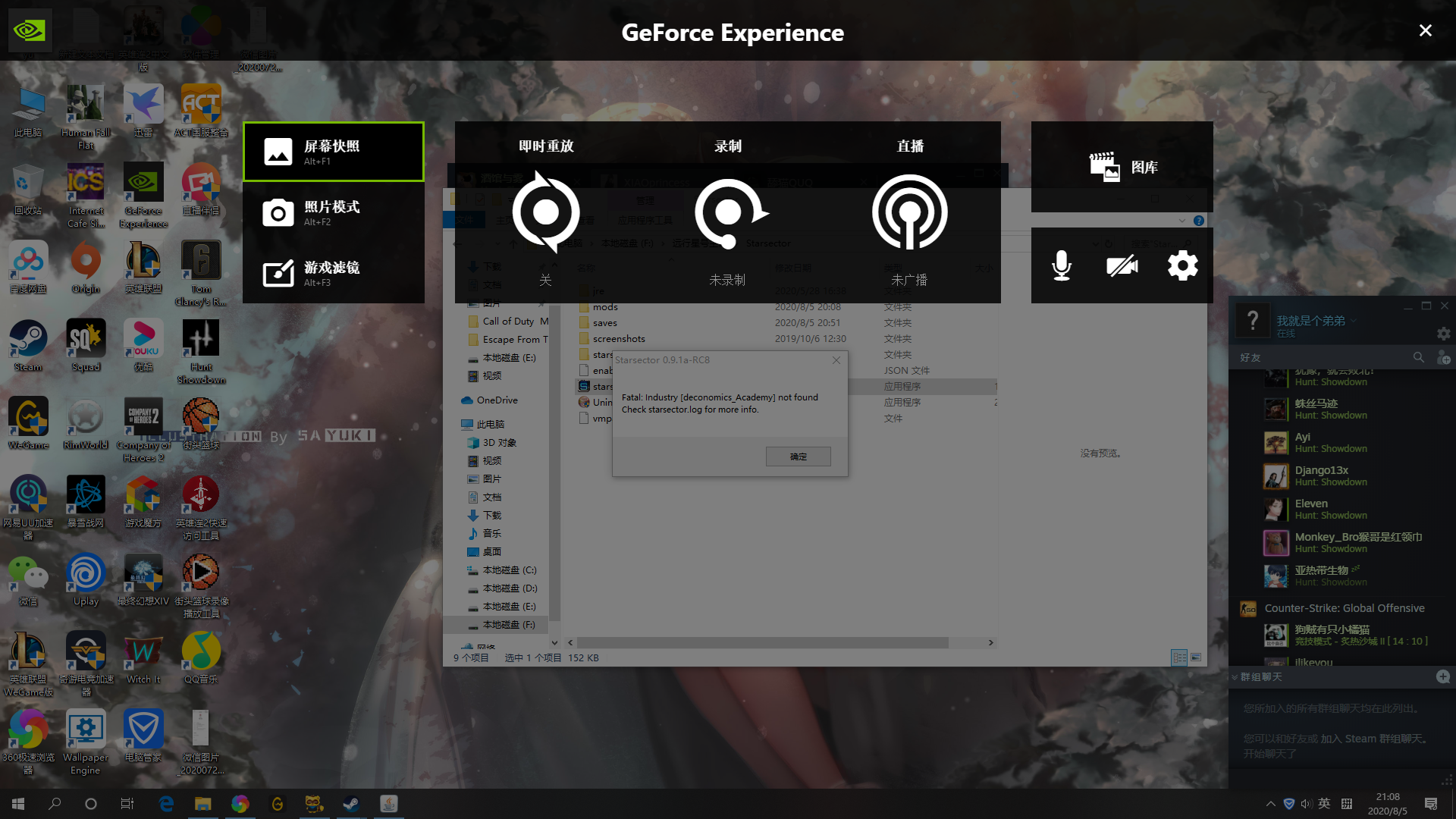This screenshot has height=819, width=1456.
Task: Toggle recording from 未录制 state
Action: [726, 280]
